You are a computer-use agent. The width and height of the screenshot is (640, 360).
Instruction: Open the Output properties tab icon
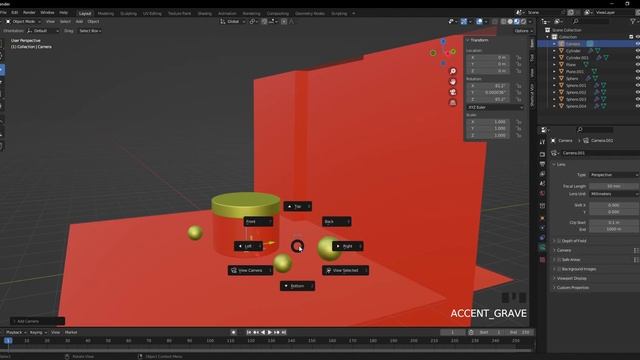click(x=542, y=164)
